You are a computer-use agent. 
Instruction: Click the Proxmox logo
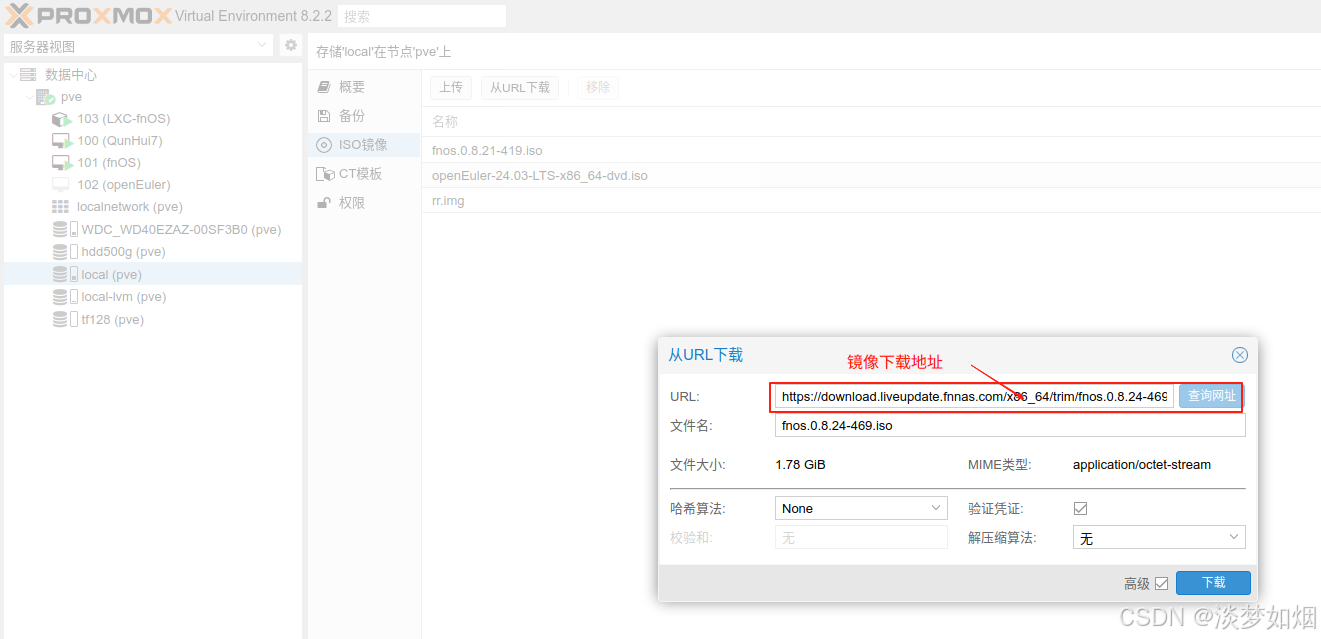point(89,15)
